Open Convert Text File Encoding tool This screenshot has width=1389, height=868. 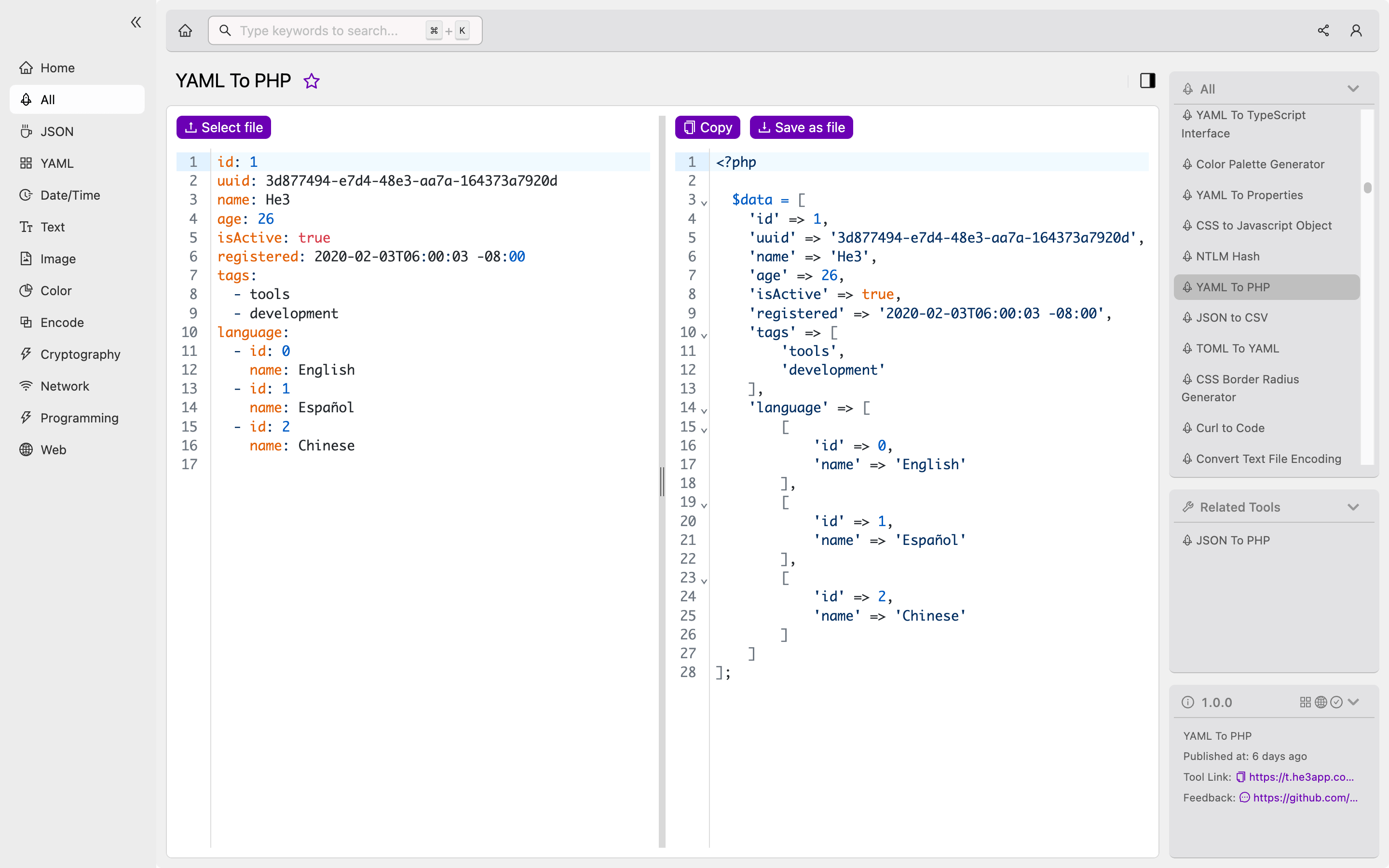(x=1267, y=459)
